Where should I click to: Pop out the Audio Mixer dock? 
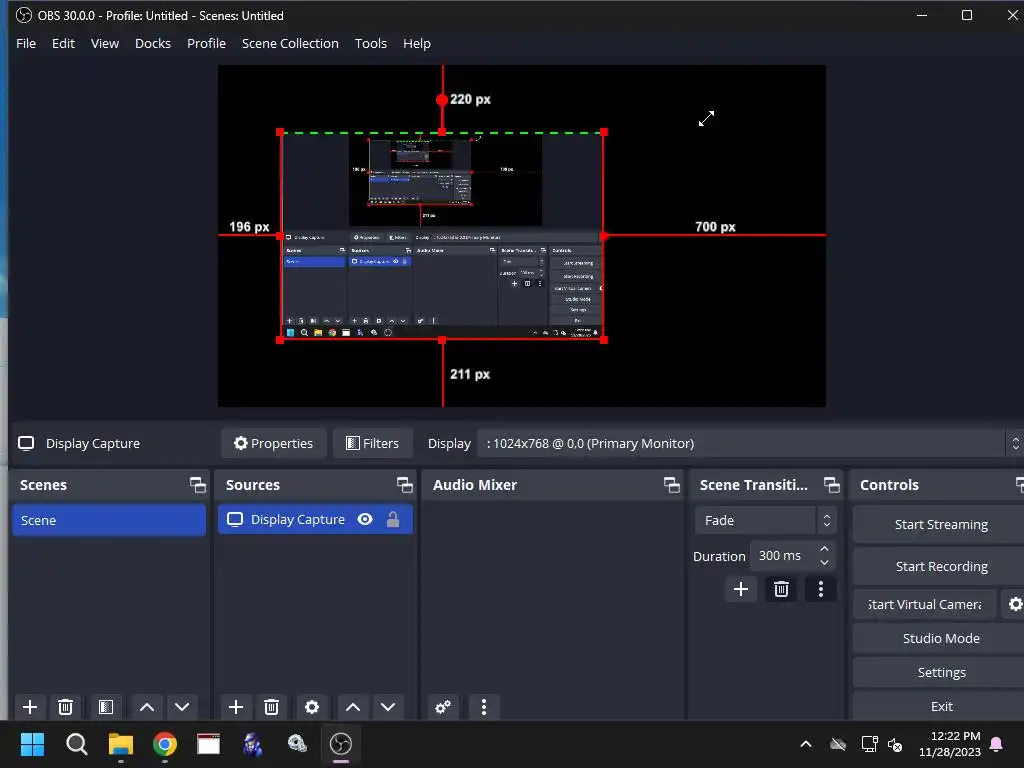pyautogui.click(x=671, y=485)
